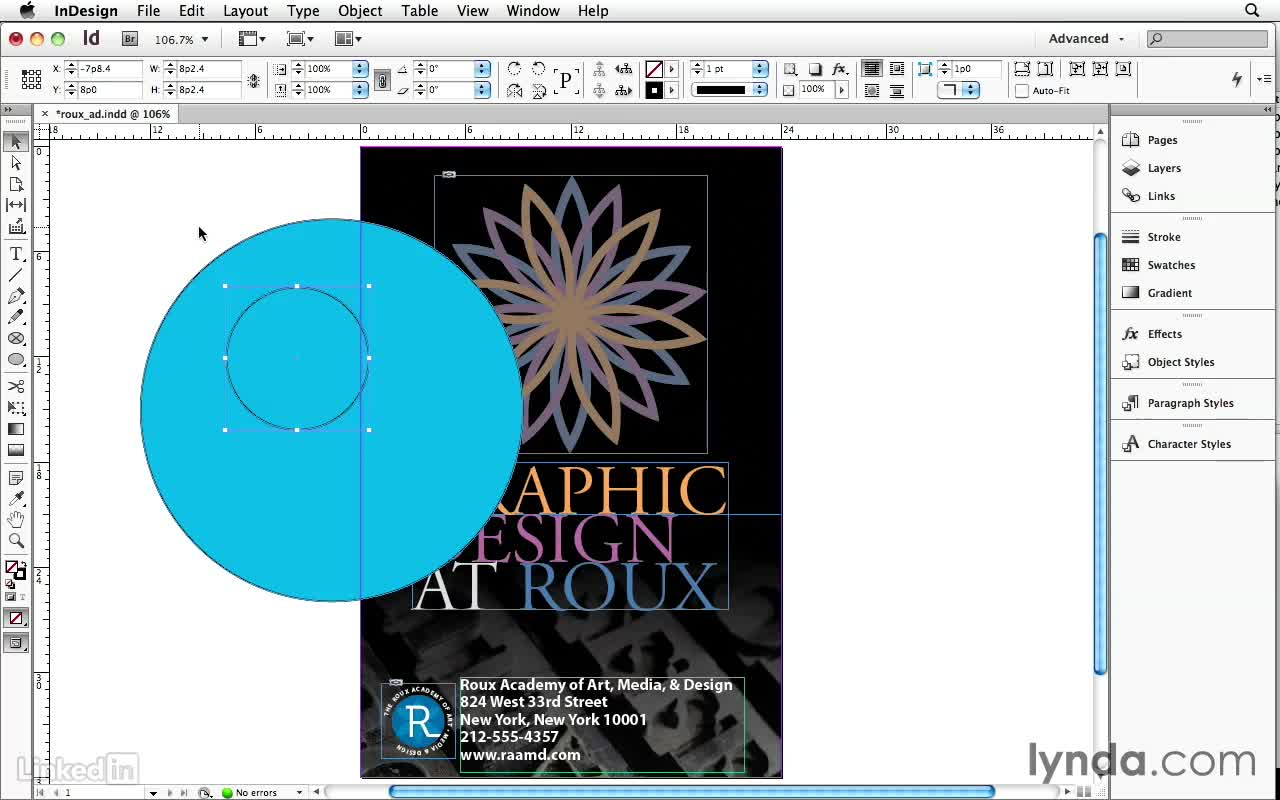Click the Quick Apply lightning icon
The height and width of the screenshot is (800, 1280).
(x=1237, y=79)
